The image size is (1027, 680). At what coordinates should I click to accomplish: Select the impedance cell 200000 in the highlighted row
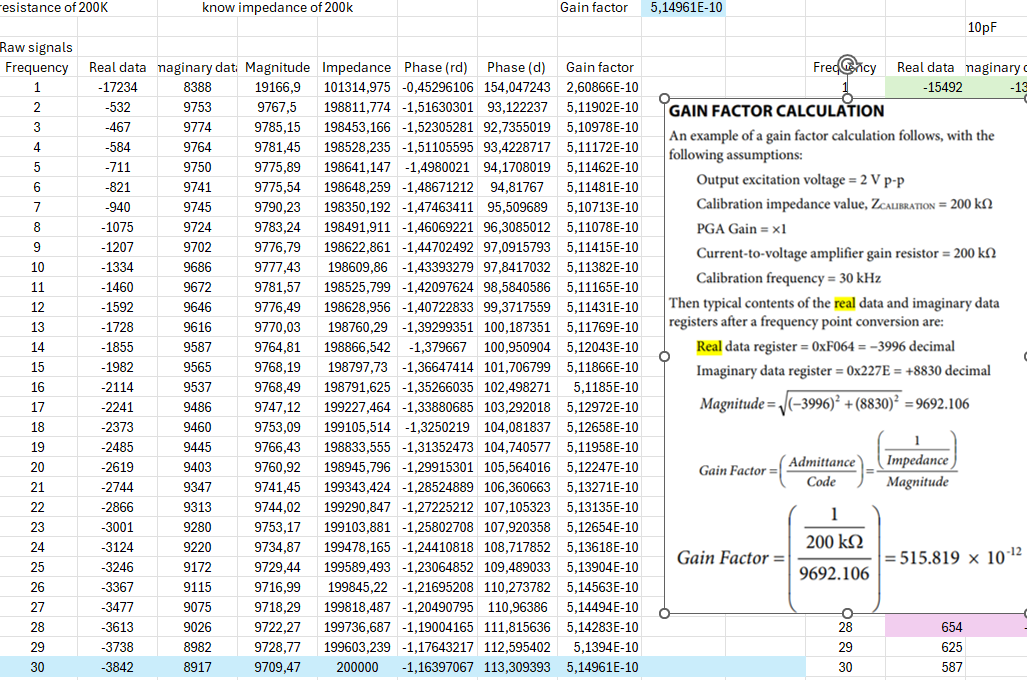[357, 667]
